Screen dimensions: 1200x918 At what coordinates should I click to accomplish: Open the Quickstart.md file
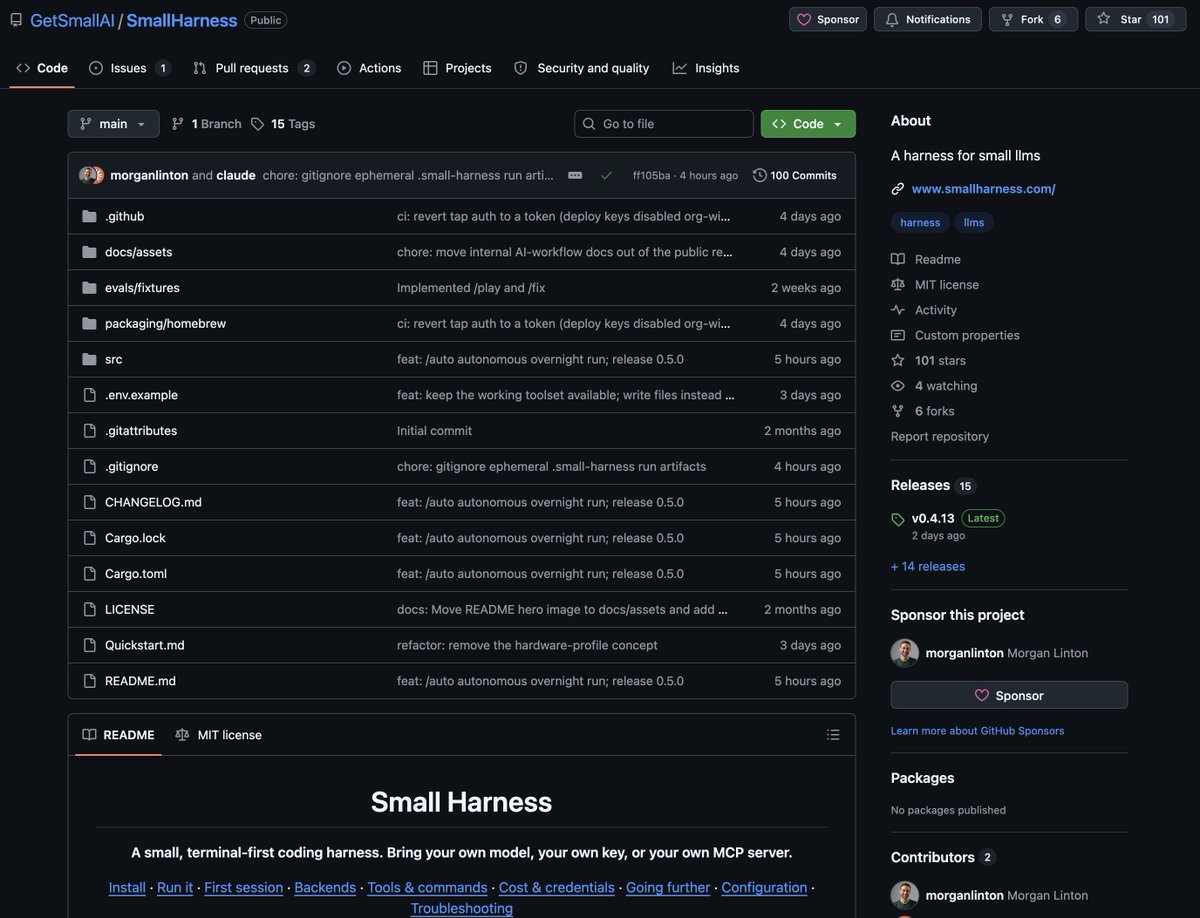point(145,645)
